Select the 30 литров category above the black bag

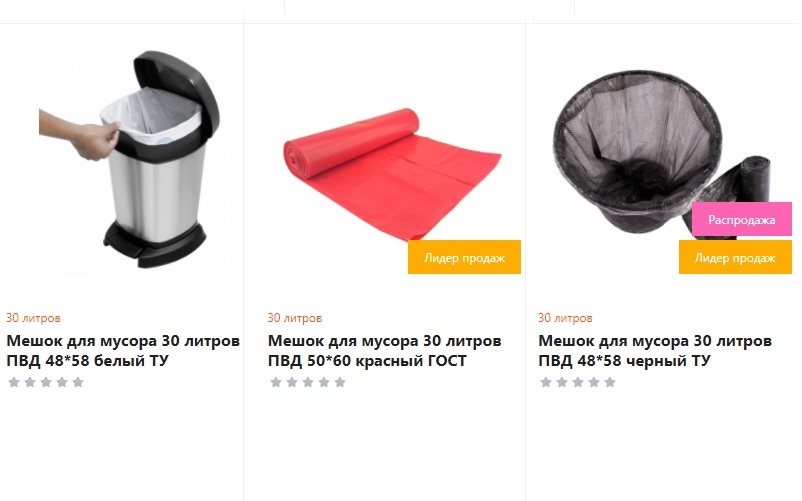(x=565, y=317)
